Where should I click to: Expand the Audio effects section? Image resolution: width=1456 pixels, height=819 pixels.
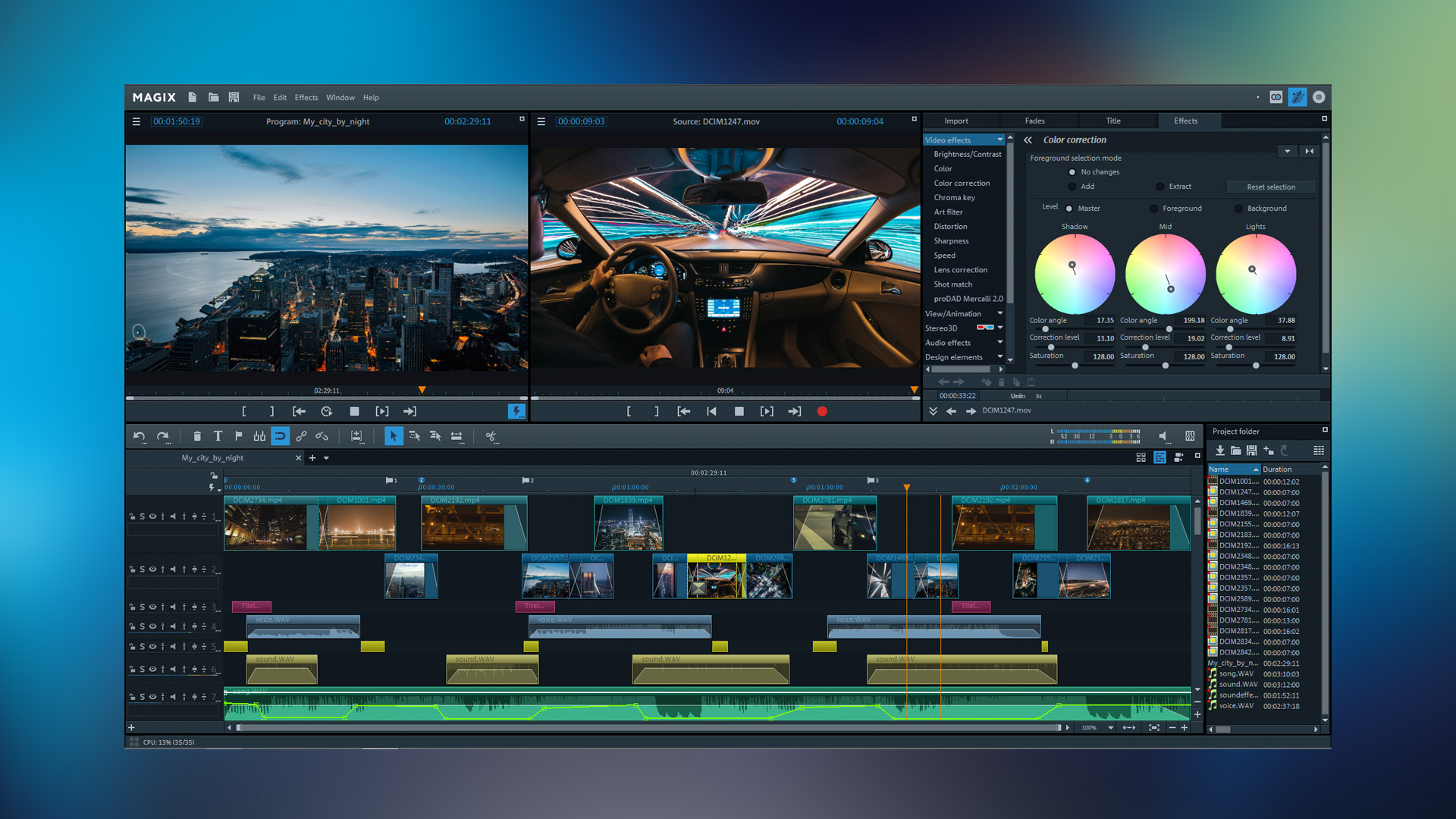coord(999,342)
